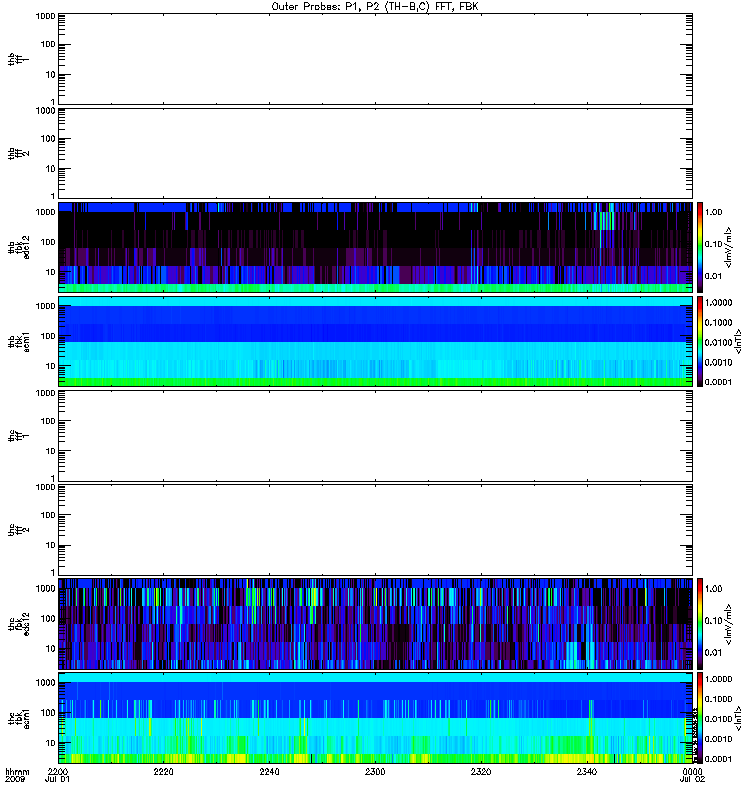The height and width of the screenshot is (800, 750).
Task: Click the "thc fft 1" y-axis title
Action: [x=18, y=436]
